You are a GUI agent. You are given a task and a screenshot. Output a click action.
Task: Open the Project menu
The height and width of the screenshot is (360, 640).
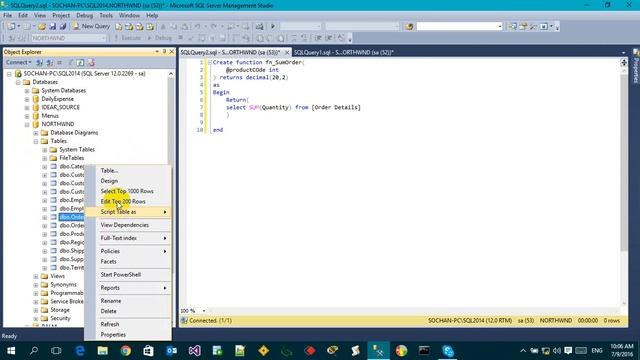pyautogui.click(x=61, y=15)
